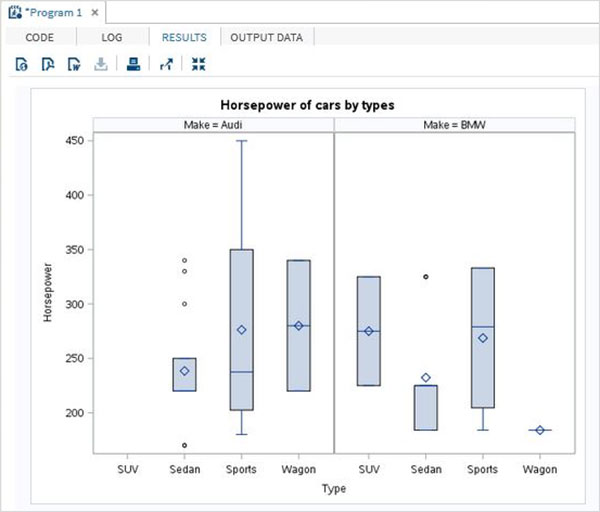View the OUTPUT DATA tab

click(x=267, y=38)
